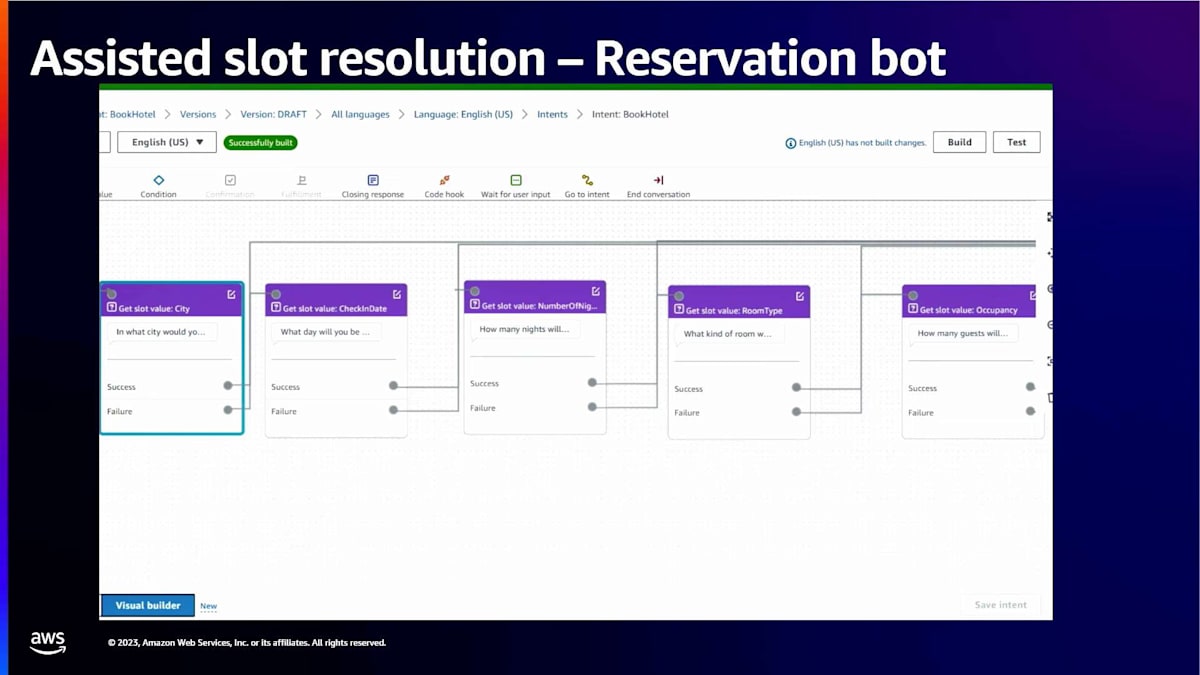This screenshot has height=675, width=1200.
Task: Click the 'In what city would yo...' prompt
Action: (x=163, y=332)
